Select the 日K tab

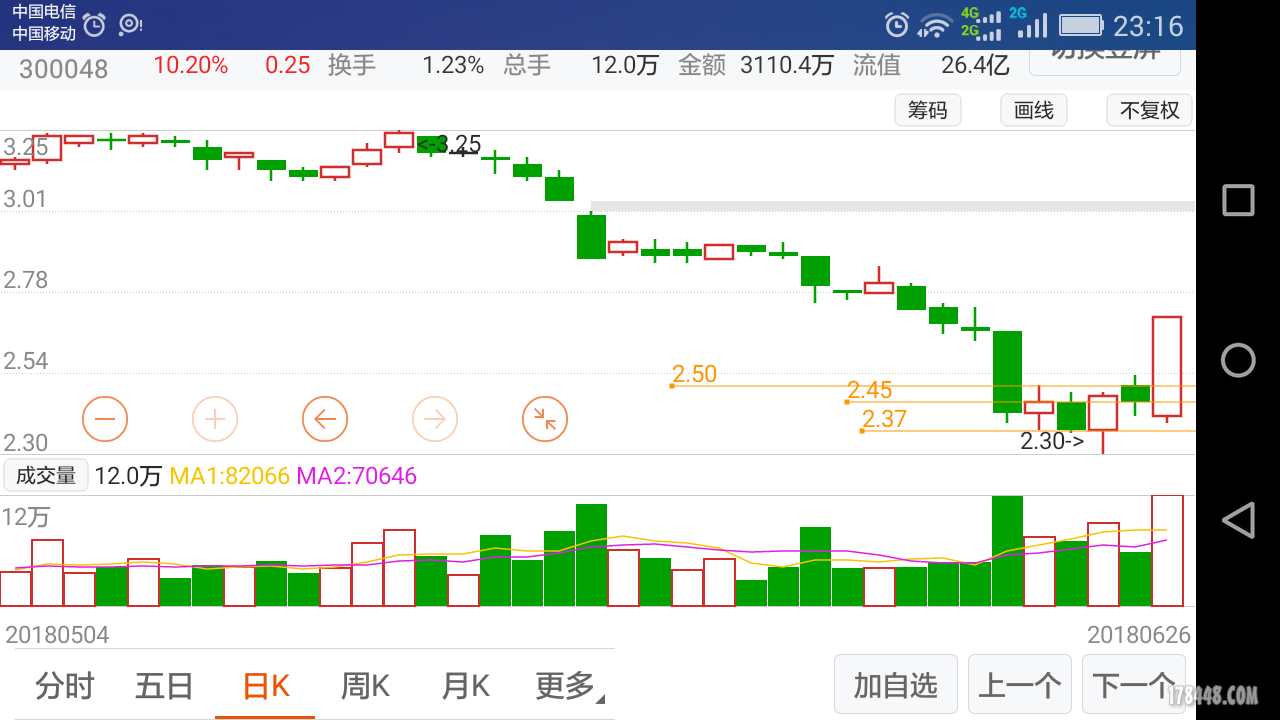(266, 686)
